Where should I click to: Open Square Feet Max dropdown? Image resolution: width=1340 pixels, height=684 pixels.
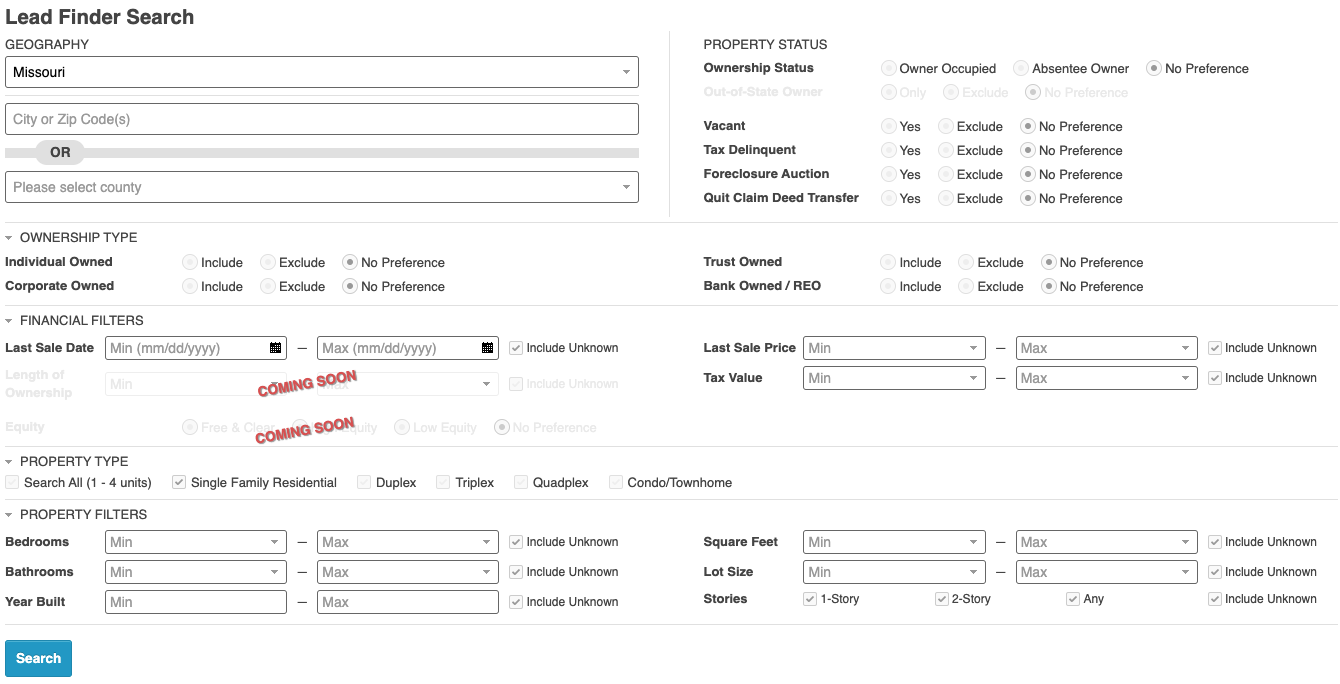tap(1107, 542)
